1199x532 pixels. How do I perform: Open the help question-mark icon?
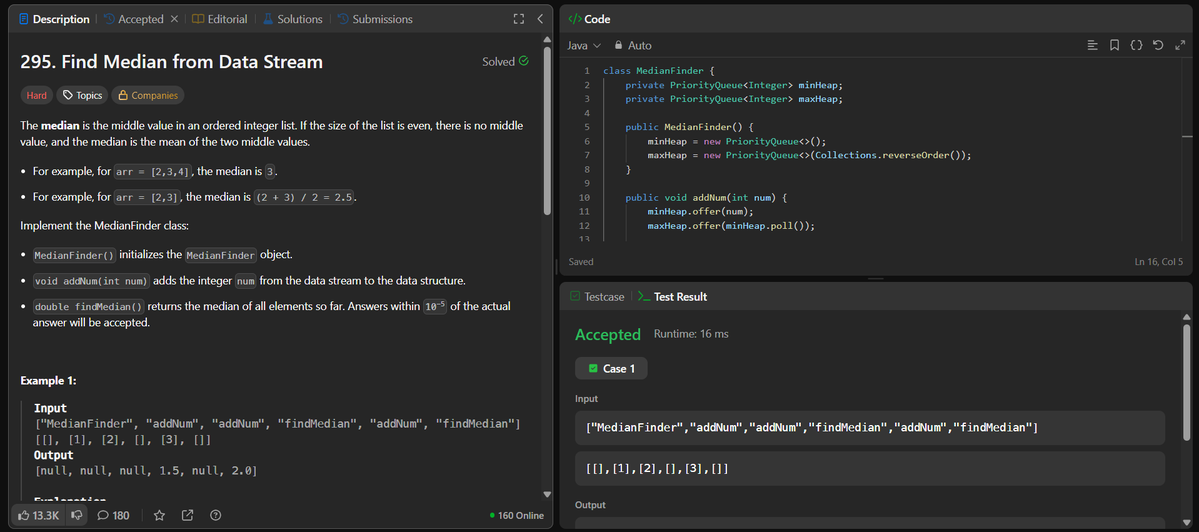coord(216,515)
